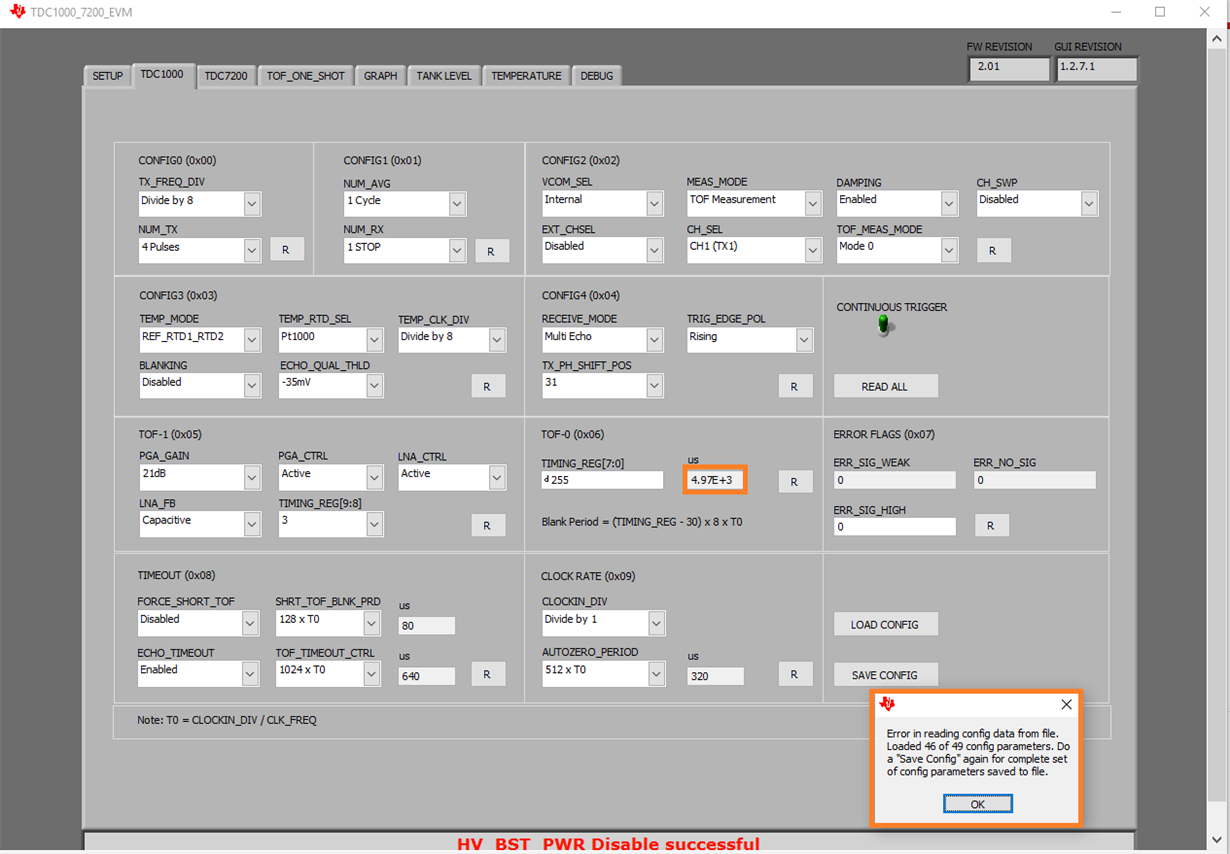Viewport: 1230px width, 854px height.
Task: Click the SAVE CONFIG button
Action: coord(885,675)
